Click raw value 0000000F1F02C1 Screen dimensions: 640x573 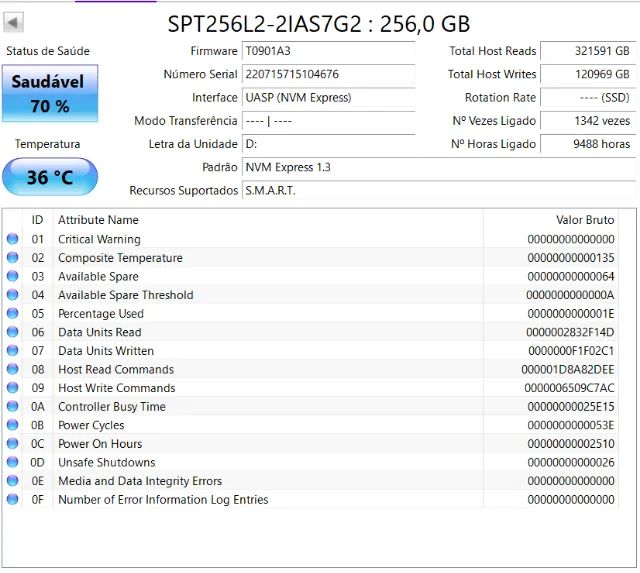[x=571, y=351]
